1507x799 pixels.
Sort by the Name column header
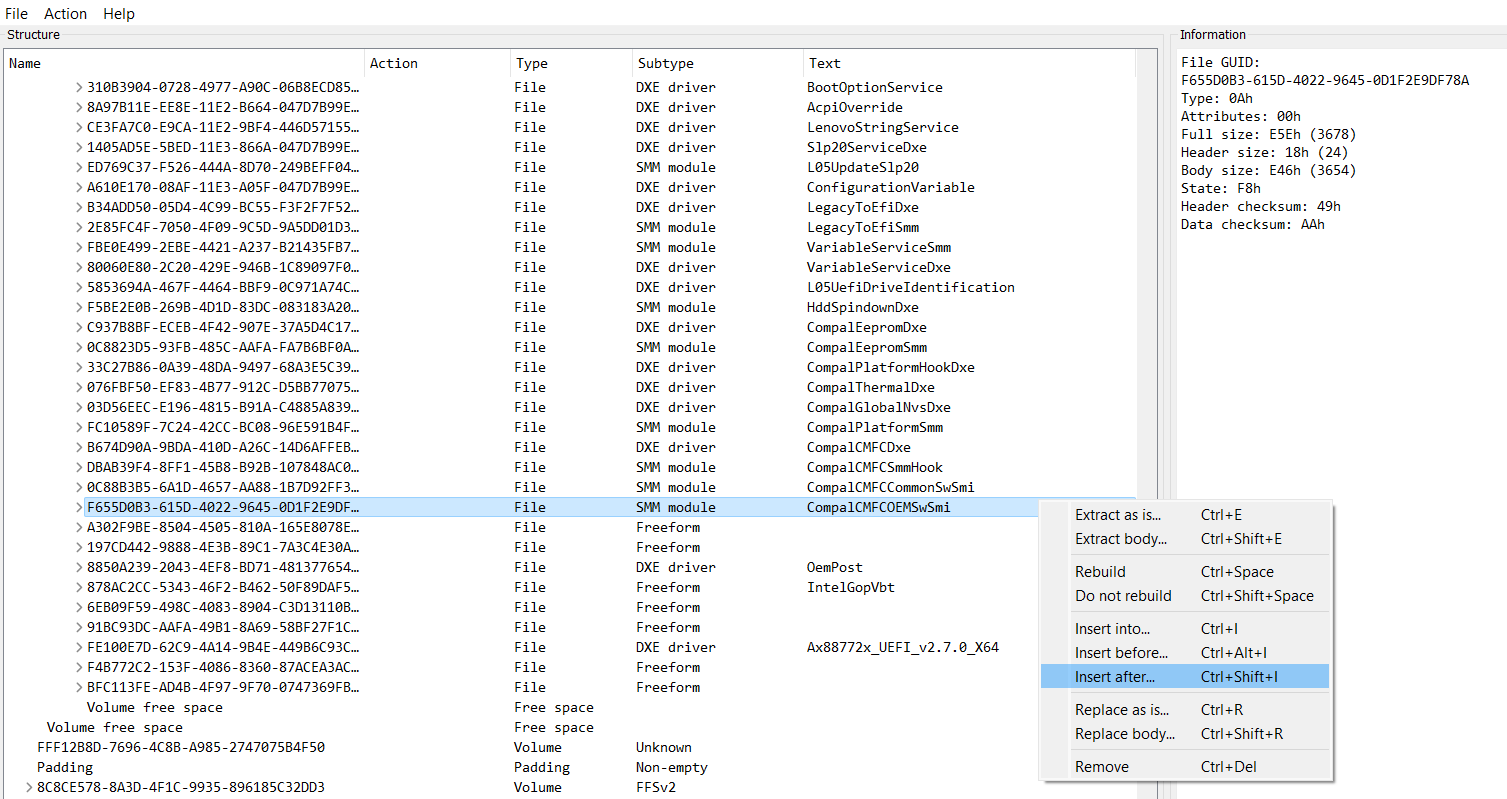185,63
